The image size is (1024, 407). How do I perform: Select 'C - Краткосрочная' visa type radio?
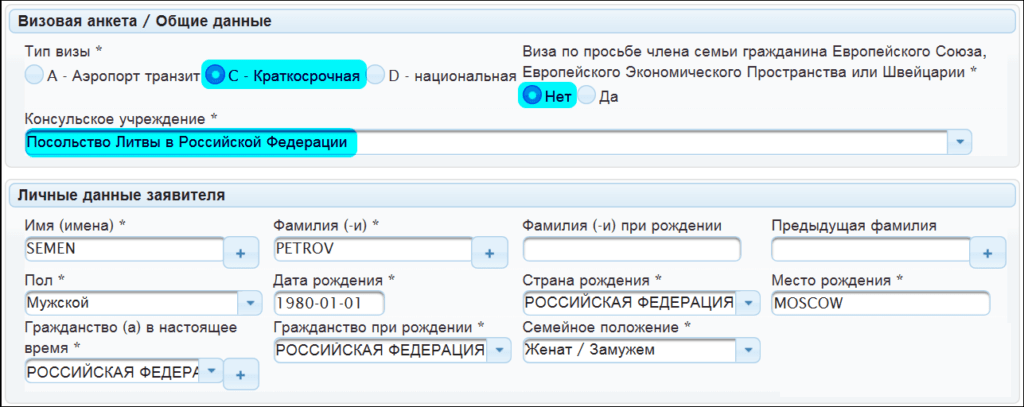click(x=214, y=75)
